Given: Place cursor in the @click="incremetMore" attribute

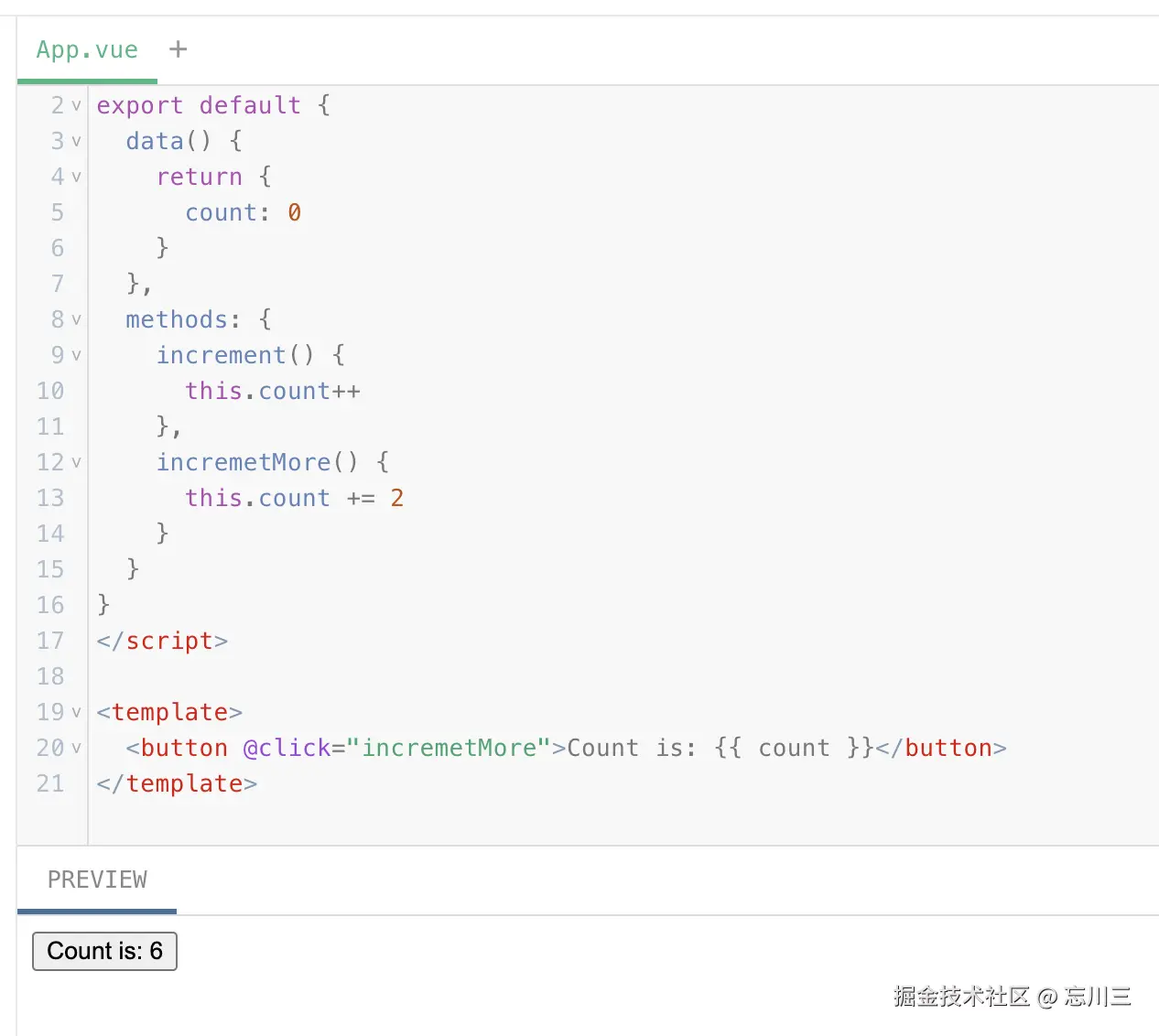Looking at the screenshot, I should pyautogui.click(x=395, y=748).
